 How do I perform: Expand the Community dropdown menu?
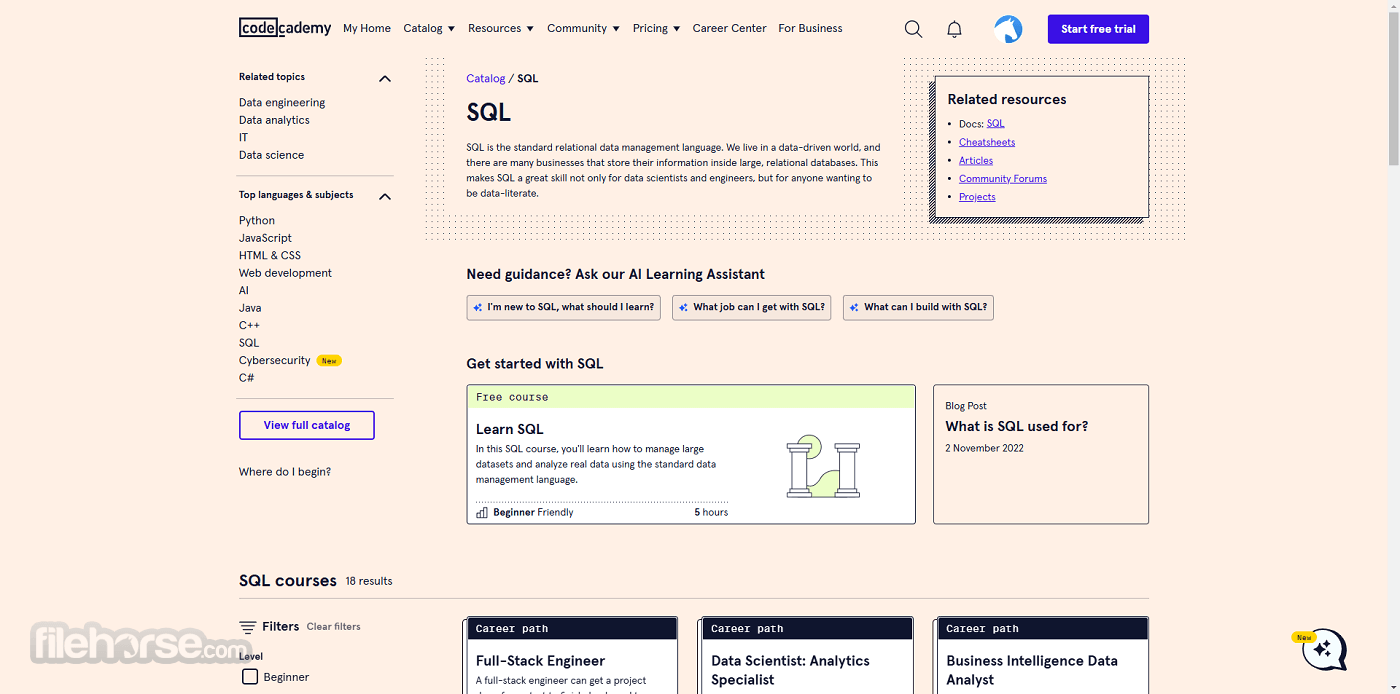[x=583, y=28]
